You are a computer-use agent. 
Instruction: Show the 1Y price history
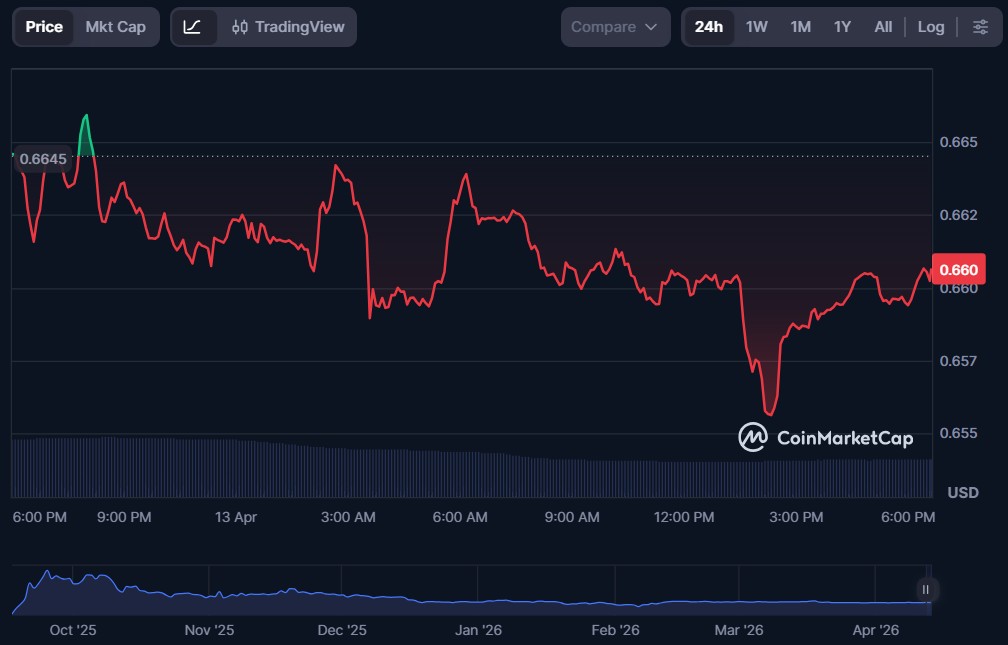coord(842,27)
